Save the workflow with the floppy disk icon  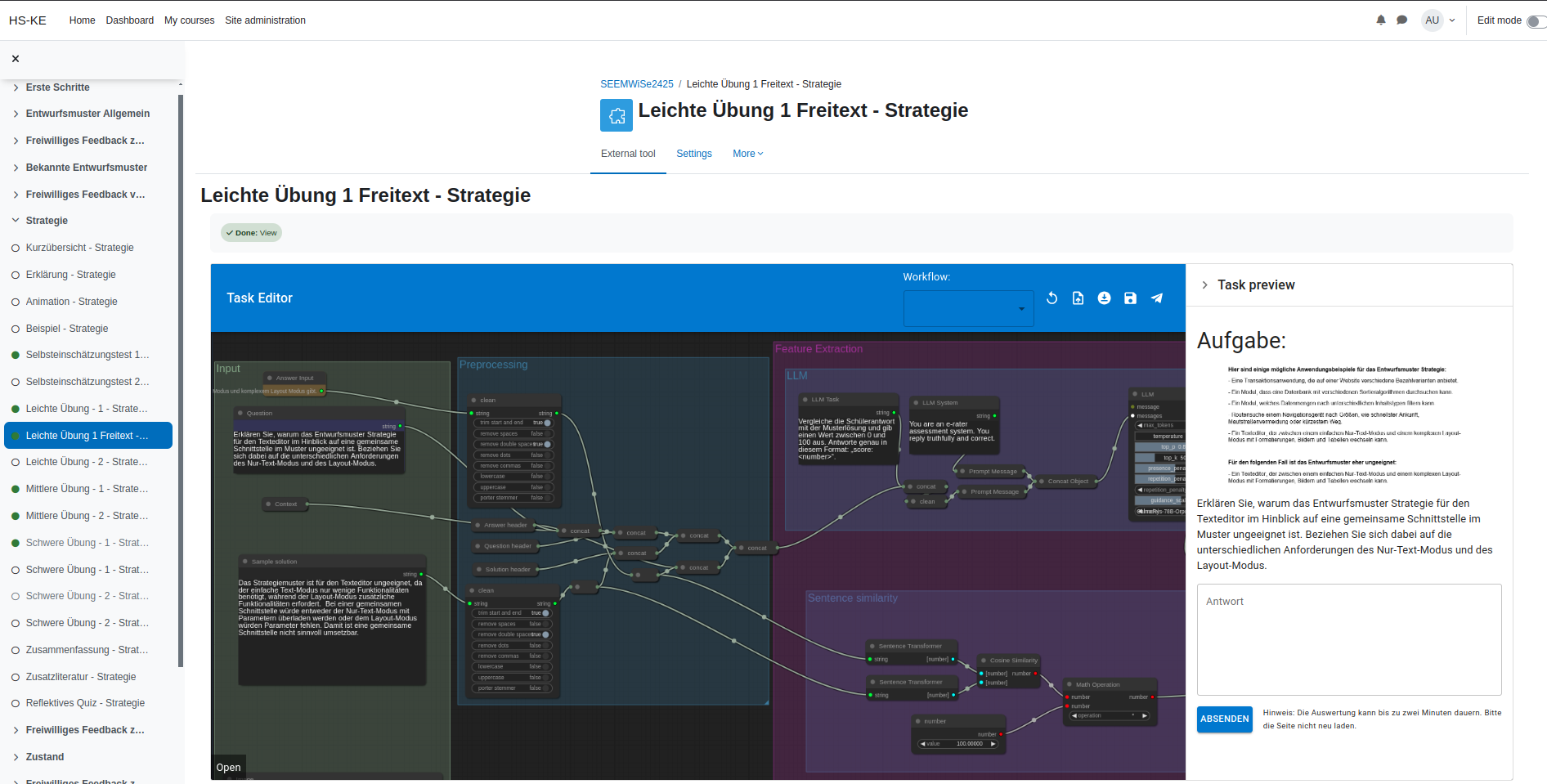click(x=1130, y=298)
